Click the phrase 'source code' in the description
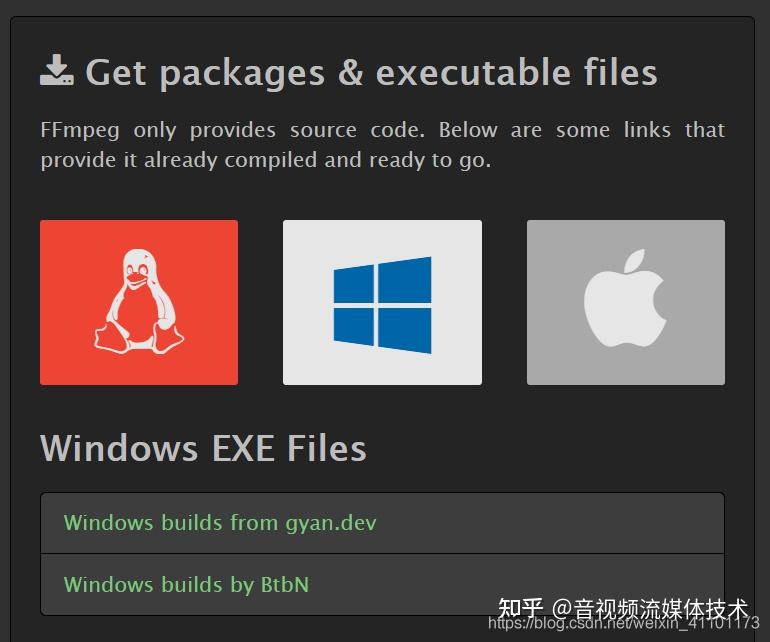 357,130
